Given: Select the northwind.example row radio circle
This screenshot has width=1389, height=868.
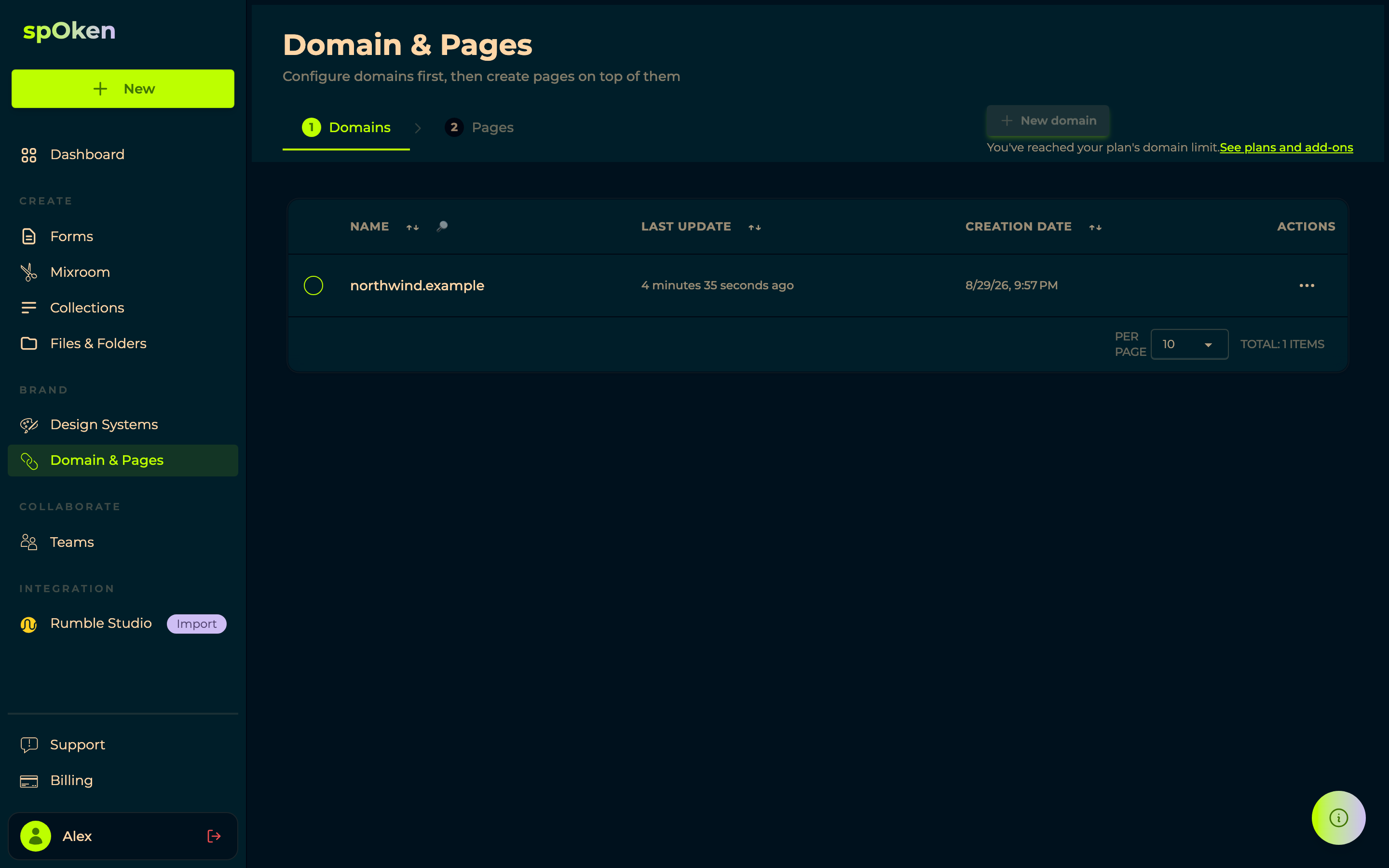Looking at the screenshot, I should point(313,285).
